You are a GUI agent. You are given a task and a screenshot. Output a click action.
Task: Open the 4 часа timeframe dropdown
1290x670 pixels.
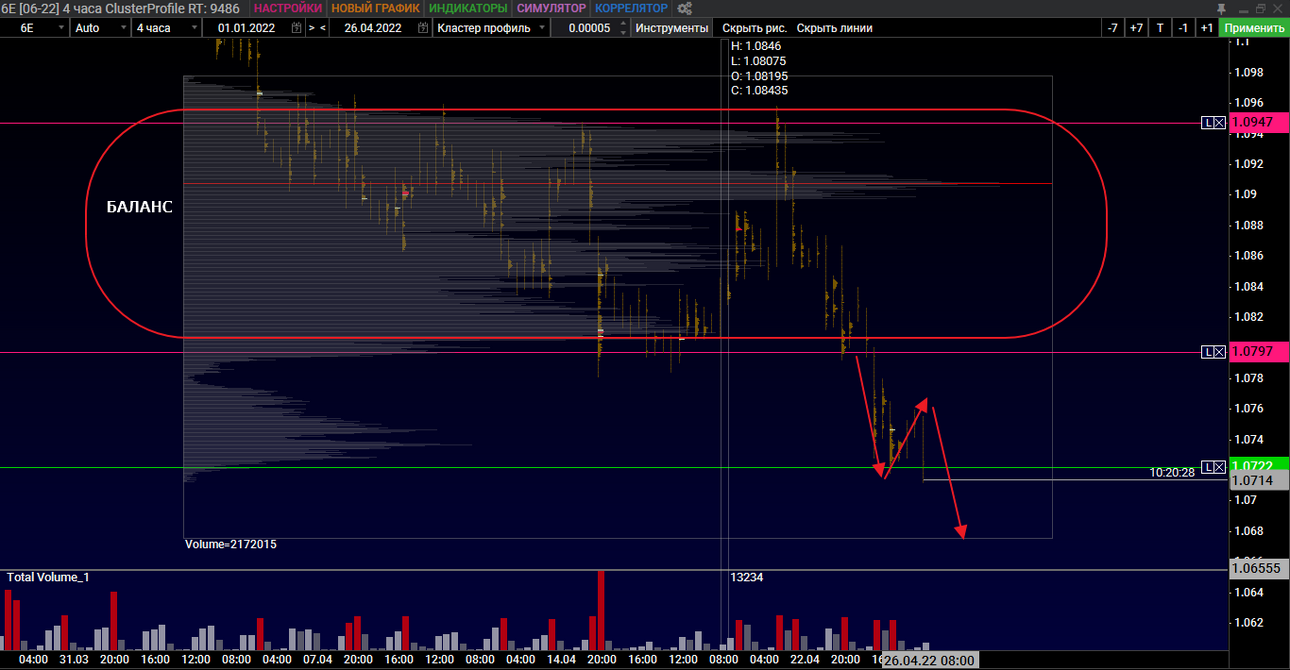tap(166, 28)
